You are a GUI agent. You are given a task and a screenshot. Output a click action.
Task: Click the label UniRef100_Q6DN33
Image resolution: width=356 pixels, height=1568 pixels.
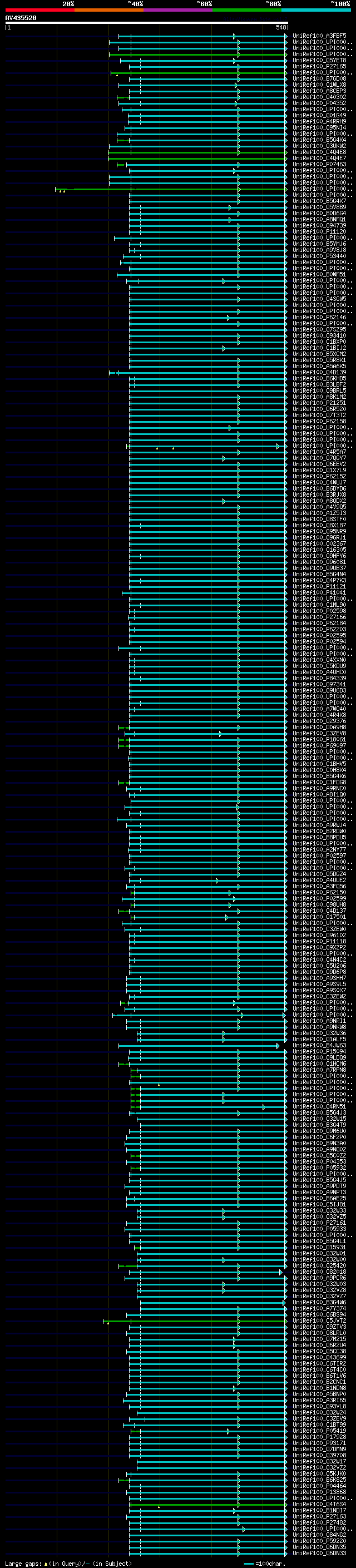tap(319, 1554)
